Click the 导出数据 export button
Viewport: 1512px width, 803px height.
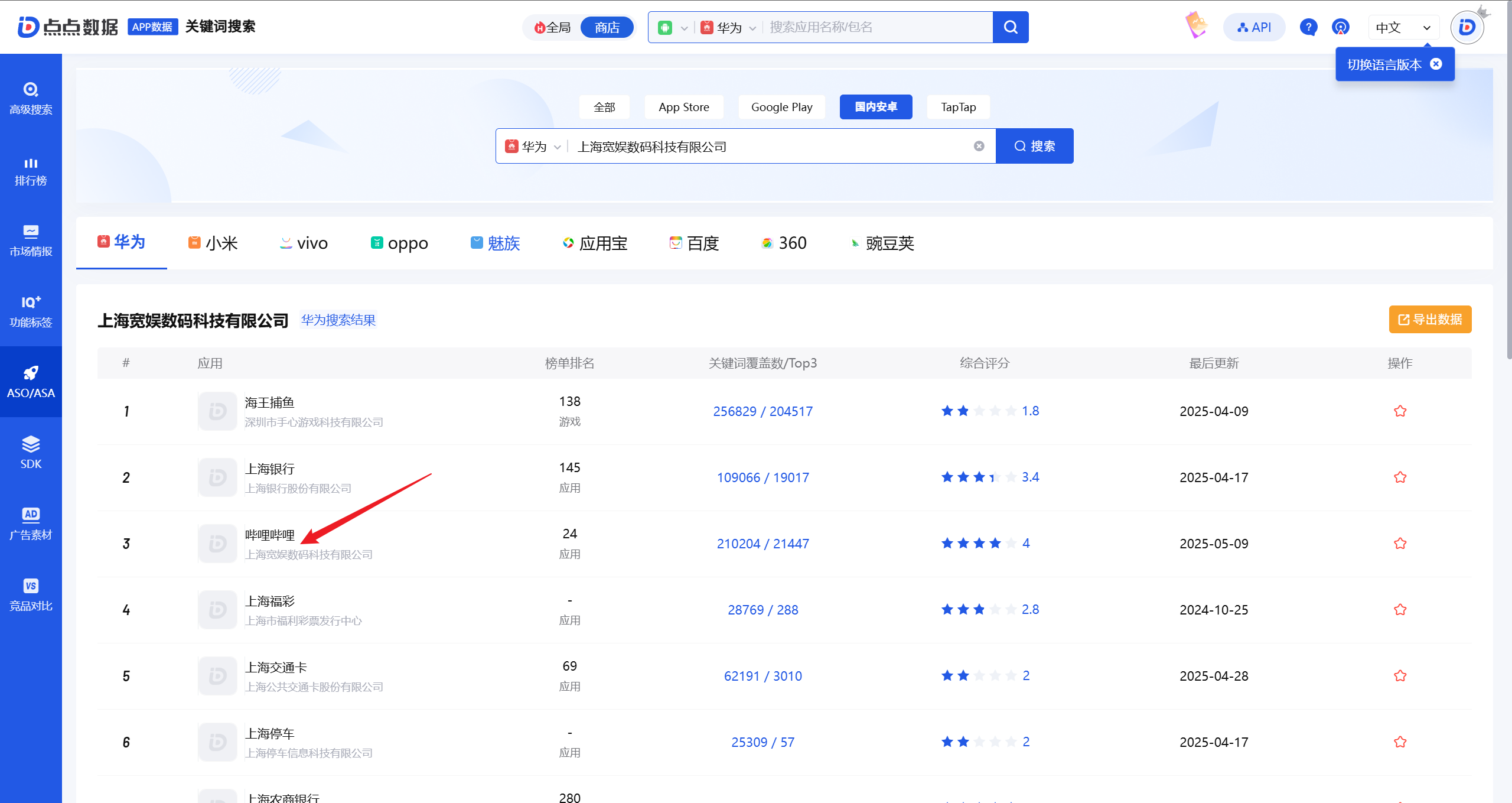(x=1429, y=320)
